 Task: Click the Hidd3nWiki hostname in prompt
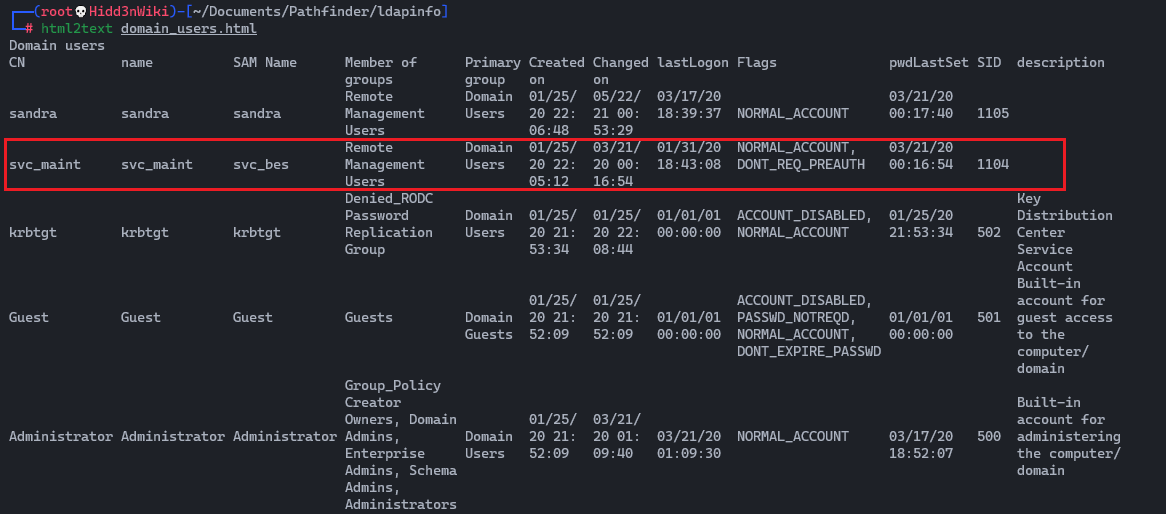(x=125, y=11)
